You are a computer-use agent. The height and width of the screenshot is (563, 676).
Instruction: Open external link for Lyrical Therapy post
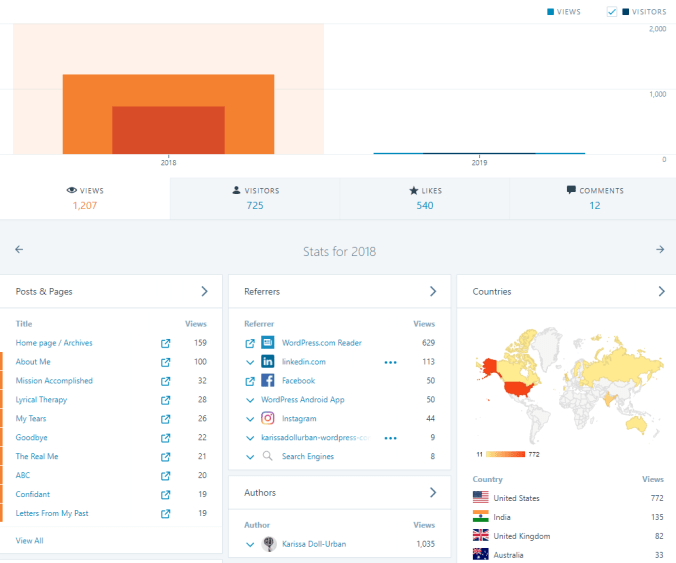(x=166, y=400)
